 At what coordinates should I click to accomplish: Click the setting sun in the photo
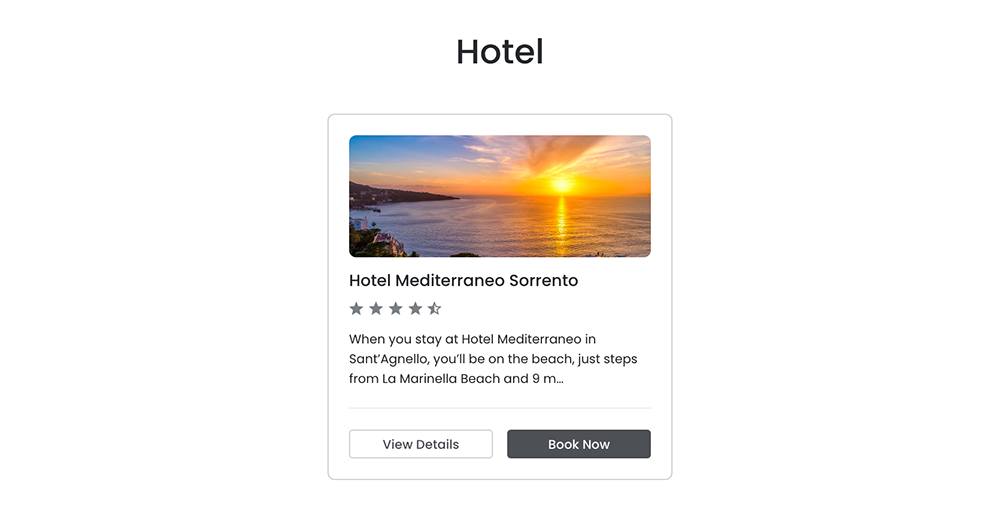[561, 184]
